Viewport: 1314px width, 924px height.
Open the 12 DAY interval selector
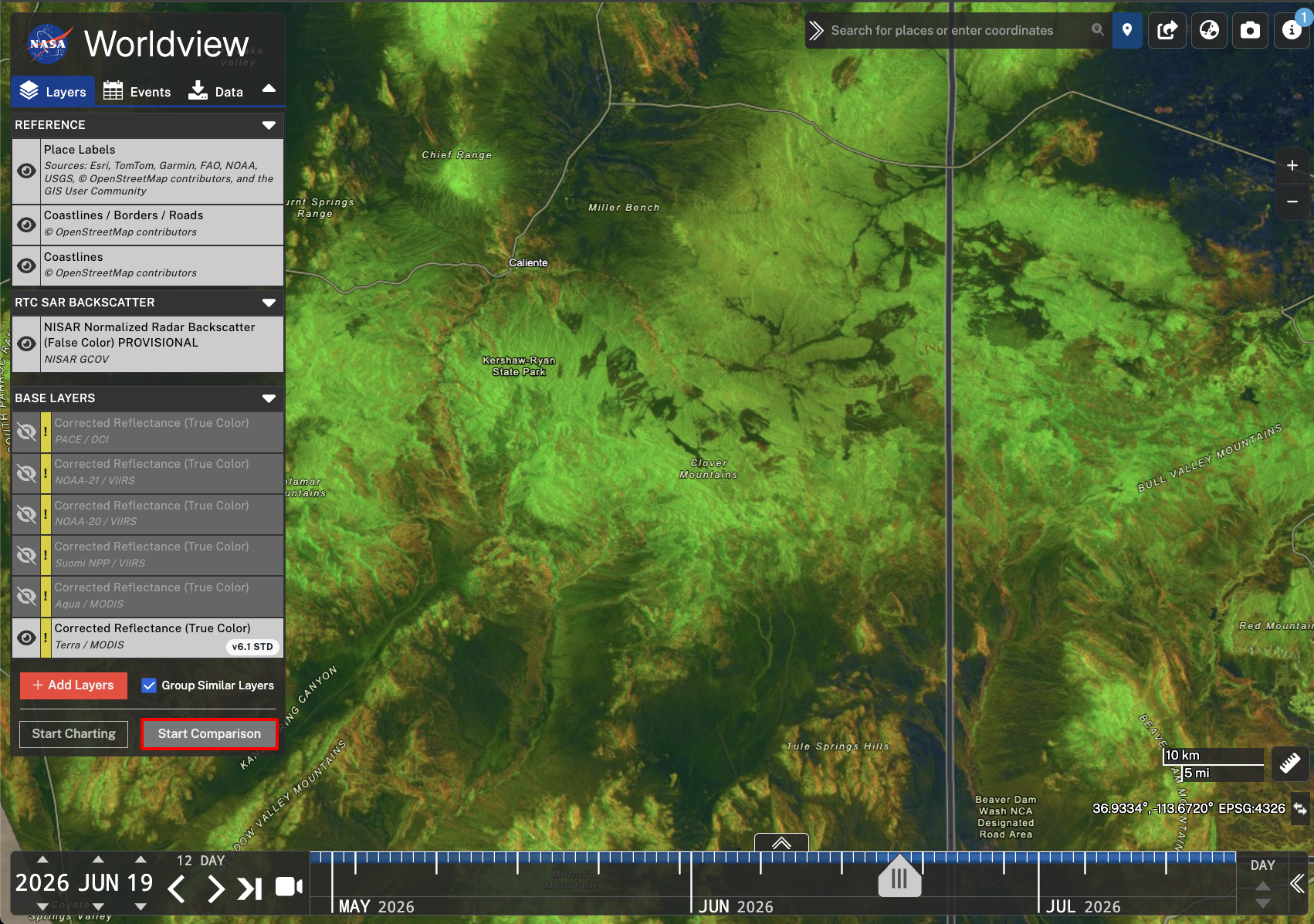(201, 861)
